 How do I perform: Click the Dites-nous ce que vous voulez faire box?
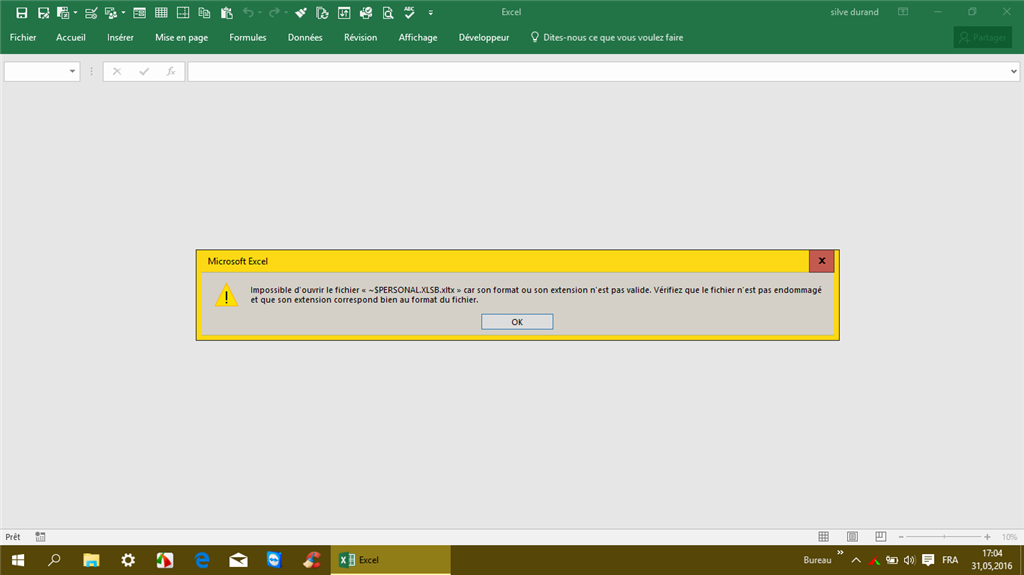coord(607,37)
